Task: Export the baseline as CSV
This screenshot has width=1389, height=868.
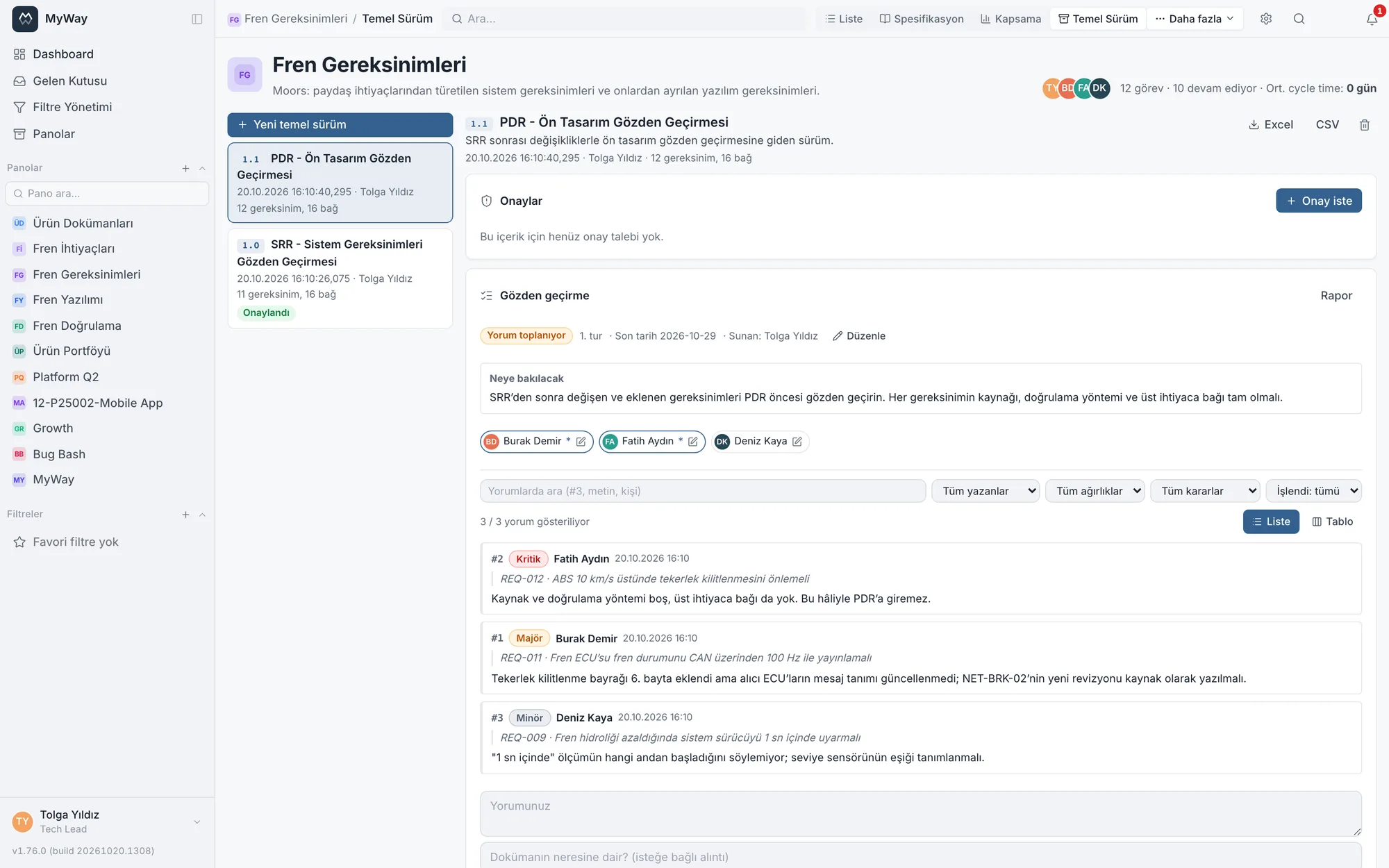Action: pyautogui.click(x=1327, y=125)
